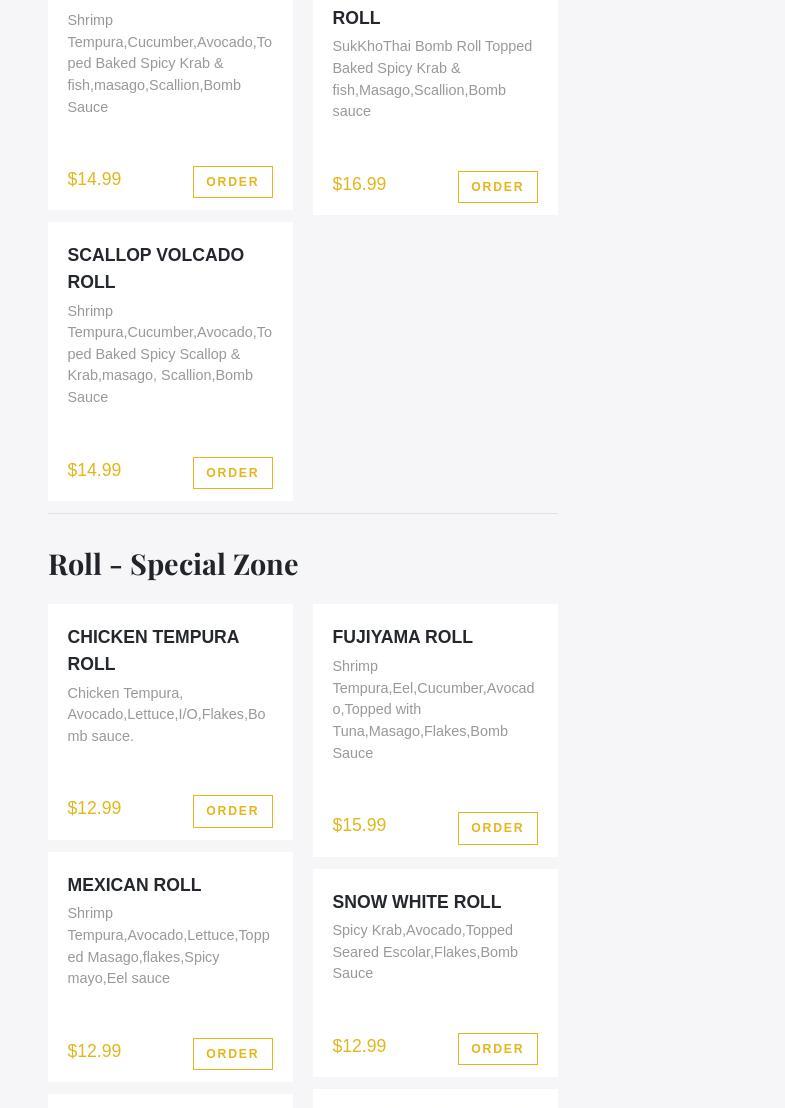
Task: Click the Snow White Roll description text
Action: [425, 952]
